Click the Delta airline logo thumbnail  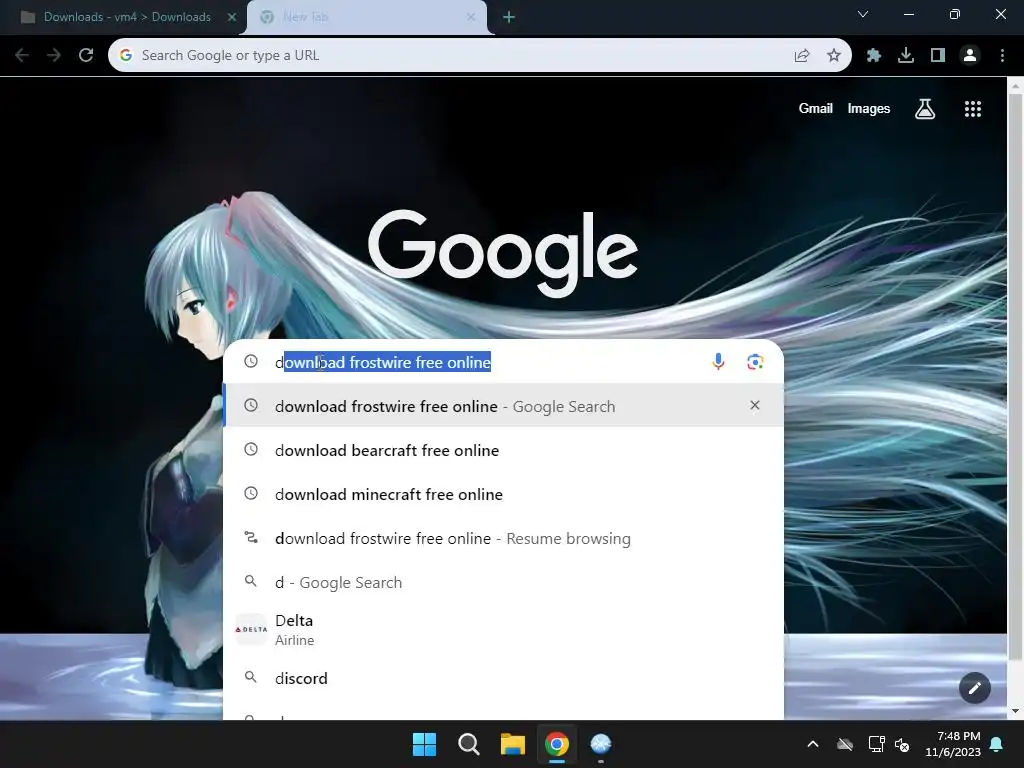coord(251,630)
